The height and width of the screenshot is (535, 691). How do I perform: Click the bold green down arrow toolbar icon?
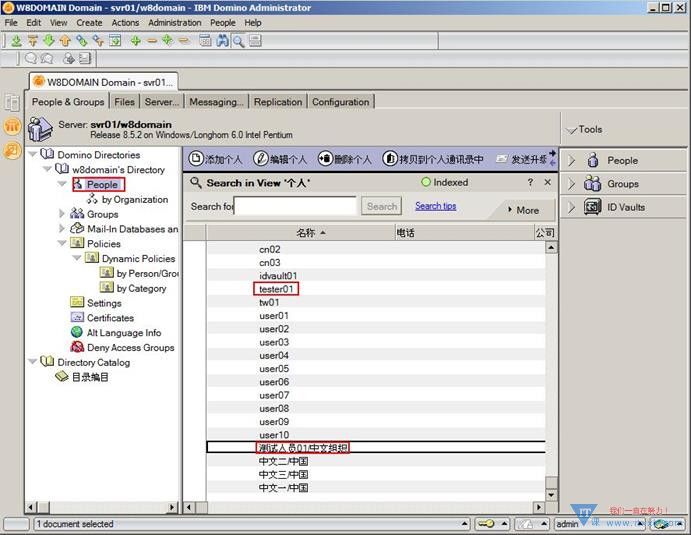49,41
